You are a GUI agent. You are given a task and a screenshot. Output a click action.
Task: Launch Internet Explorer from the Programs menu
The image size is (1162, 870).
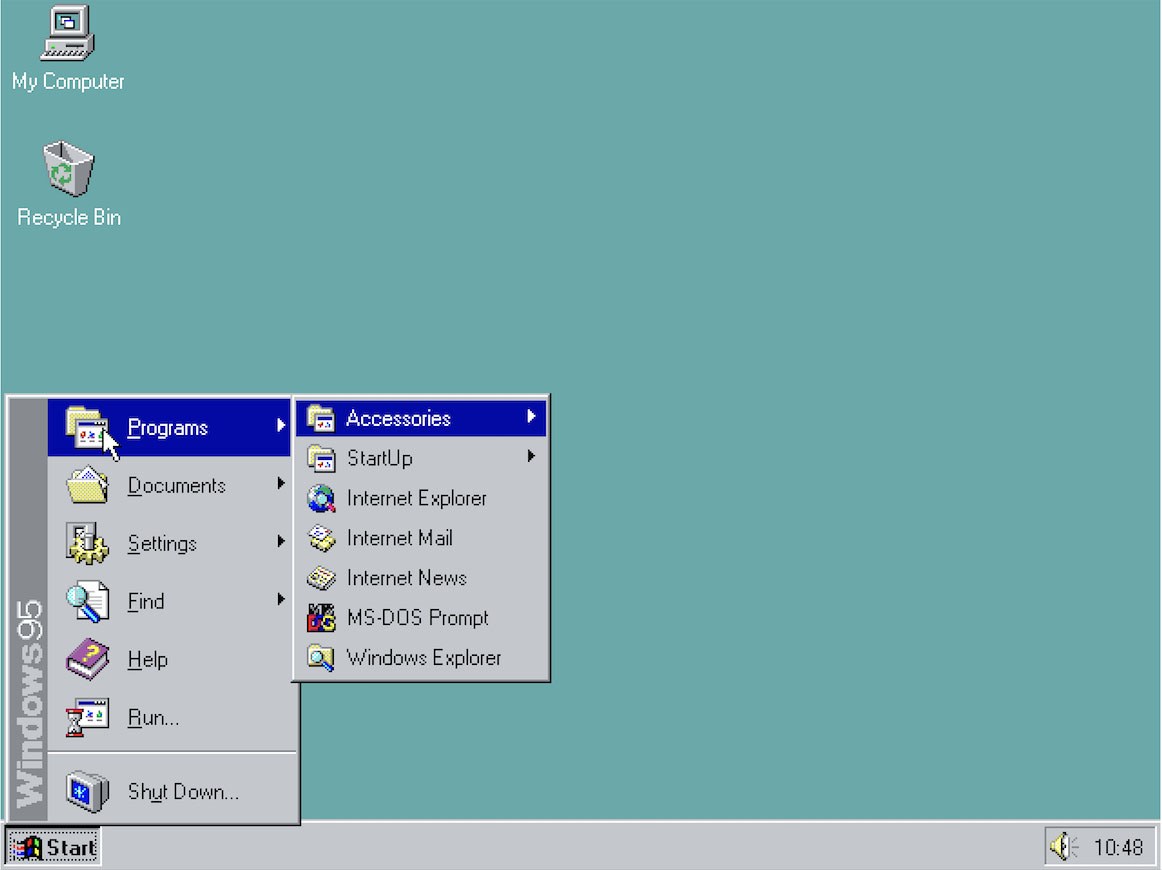click(x=416, y=498)
